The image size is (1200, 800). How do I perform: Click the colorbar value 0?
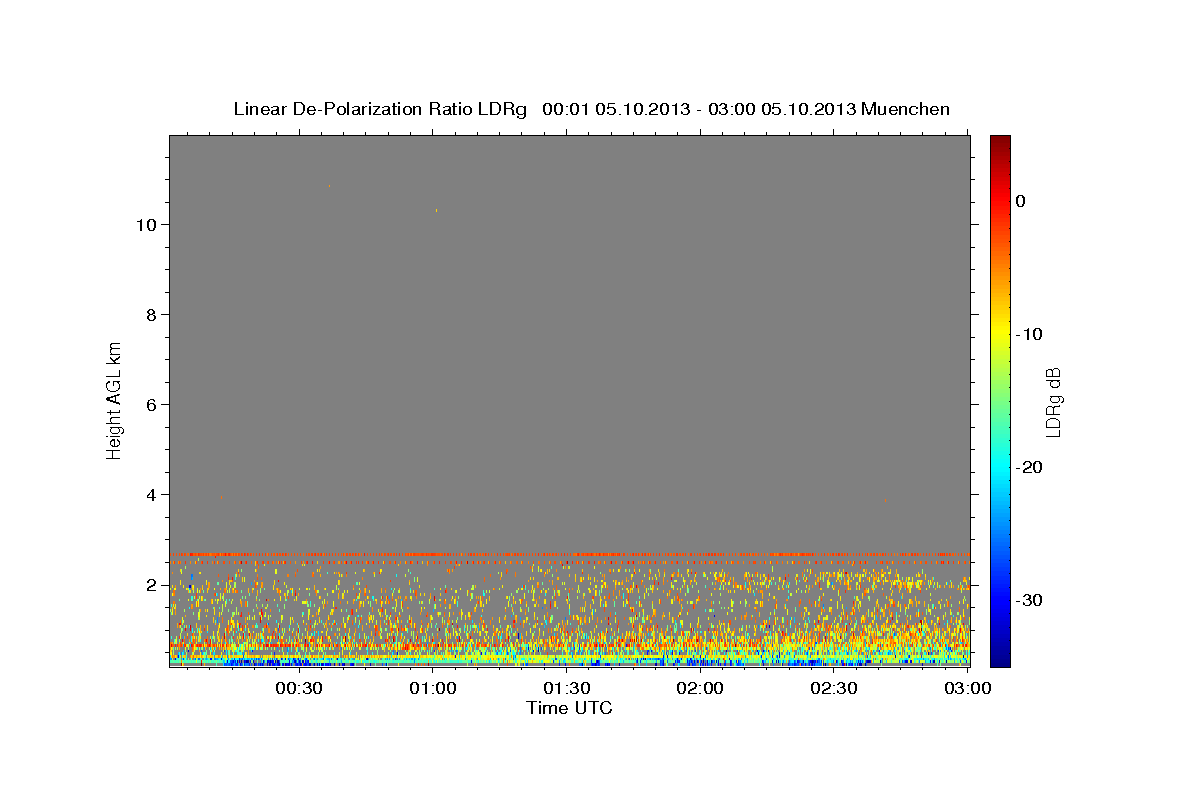tap(1020, 201)
